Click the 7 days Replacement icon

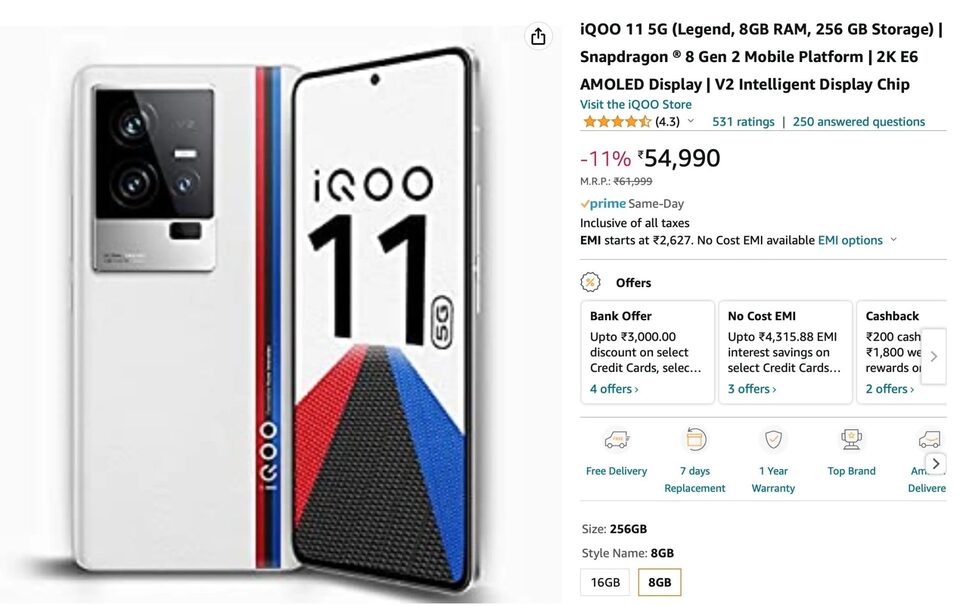tap(695, 440)
